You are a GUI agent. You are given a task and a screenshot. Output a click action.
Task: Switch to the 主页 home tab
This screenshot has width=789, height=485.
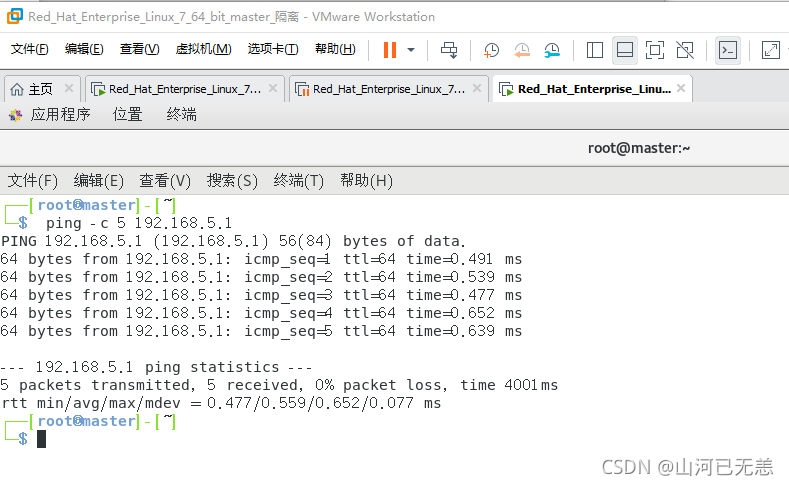[40, 89]
